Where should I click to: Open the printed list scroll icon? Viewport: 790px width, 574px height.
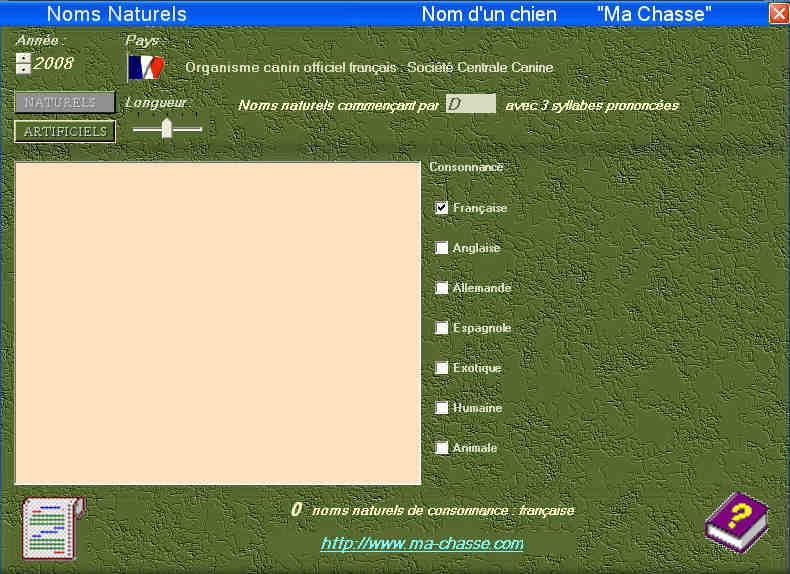tap(53, 528)
